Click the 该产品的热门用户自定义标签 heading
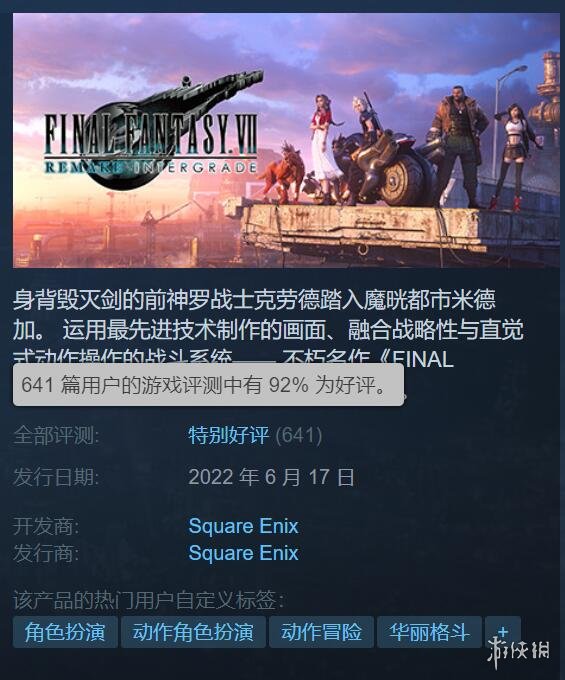Screen dimensions: 565x680 (x=149, y=600)
